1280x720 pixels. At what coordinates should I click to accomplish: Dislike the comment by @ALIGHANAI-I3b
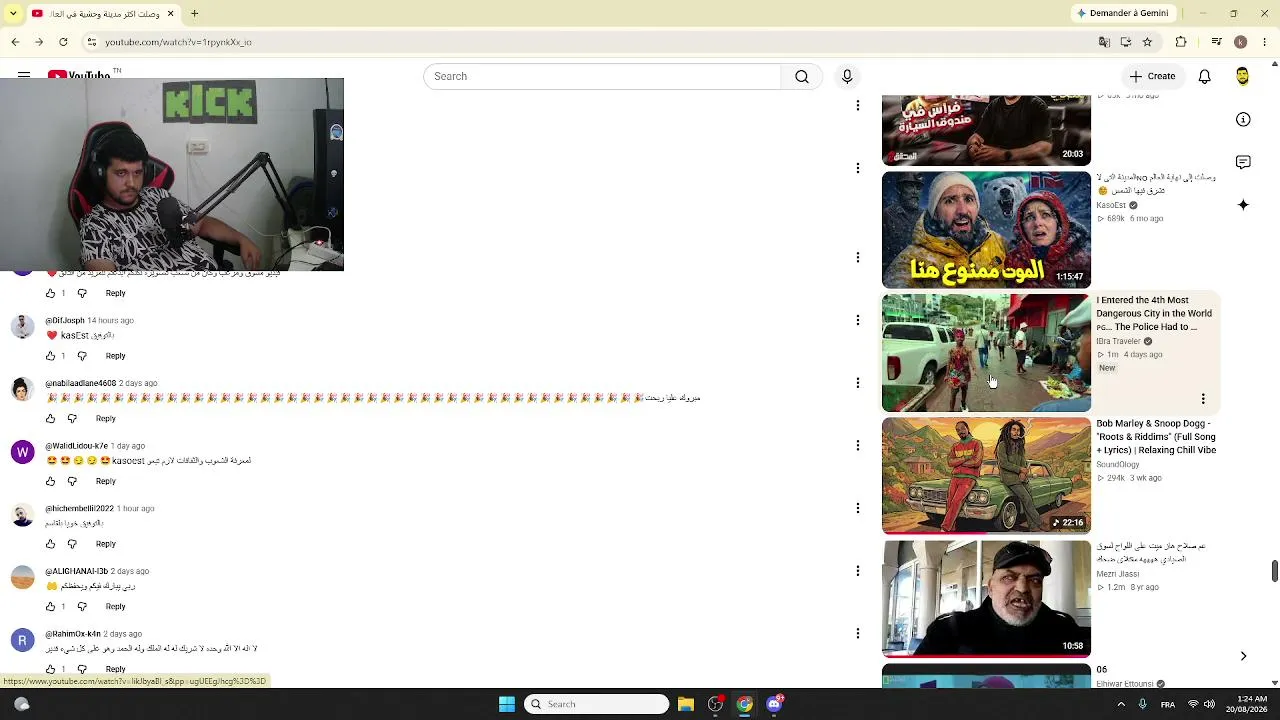(82, 607)
